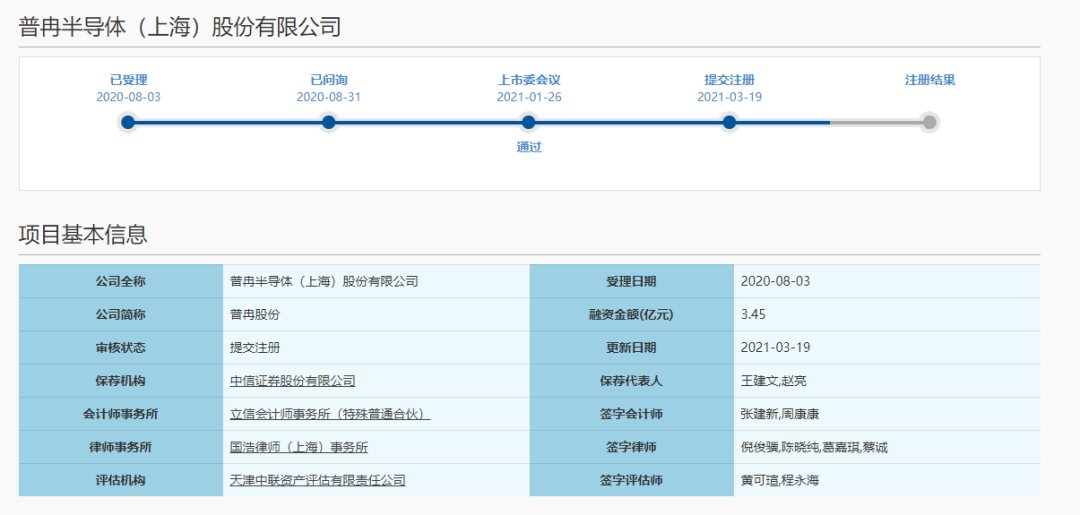This screenshot has width=1080, height=515.
Task: Click the grey 注册结果 timeline dot
Action: pyautogui.click(x=929, y=123)
